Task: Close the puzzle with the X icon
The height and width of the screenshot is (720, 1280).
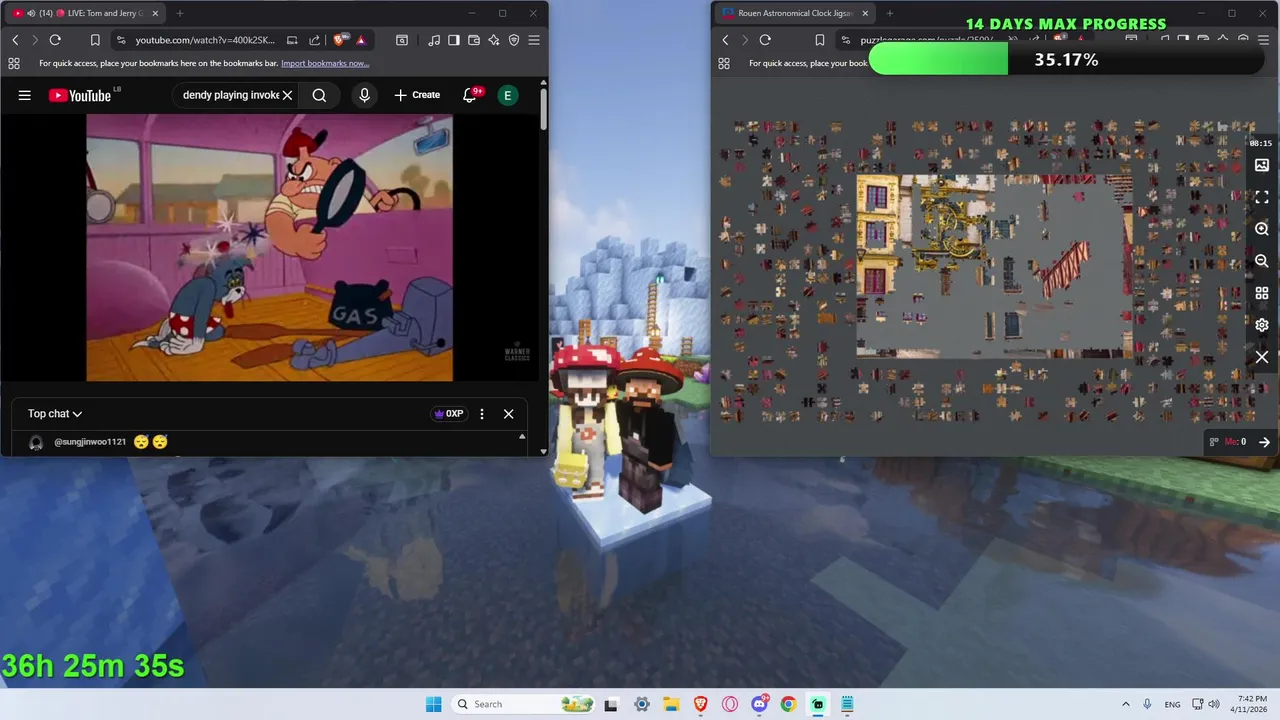Action: click(1262, 357)
